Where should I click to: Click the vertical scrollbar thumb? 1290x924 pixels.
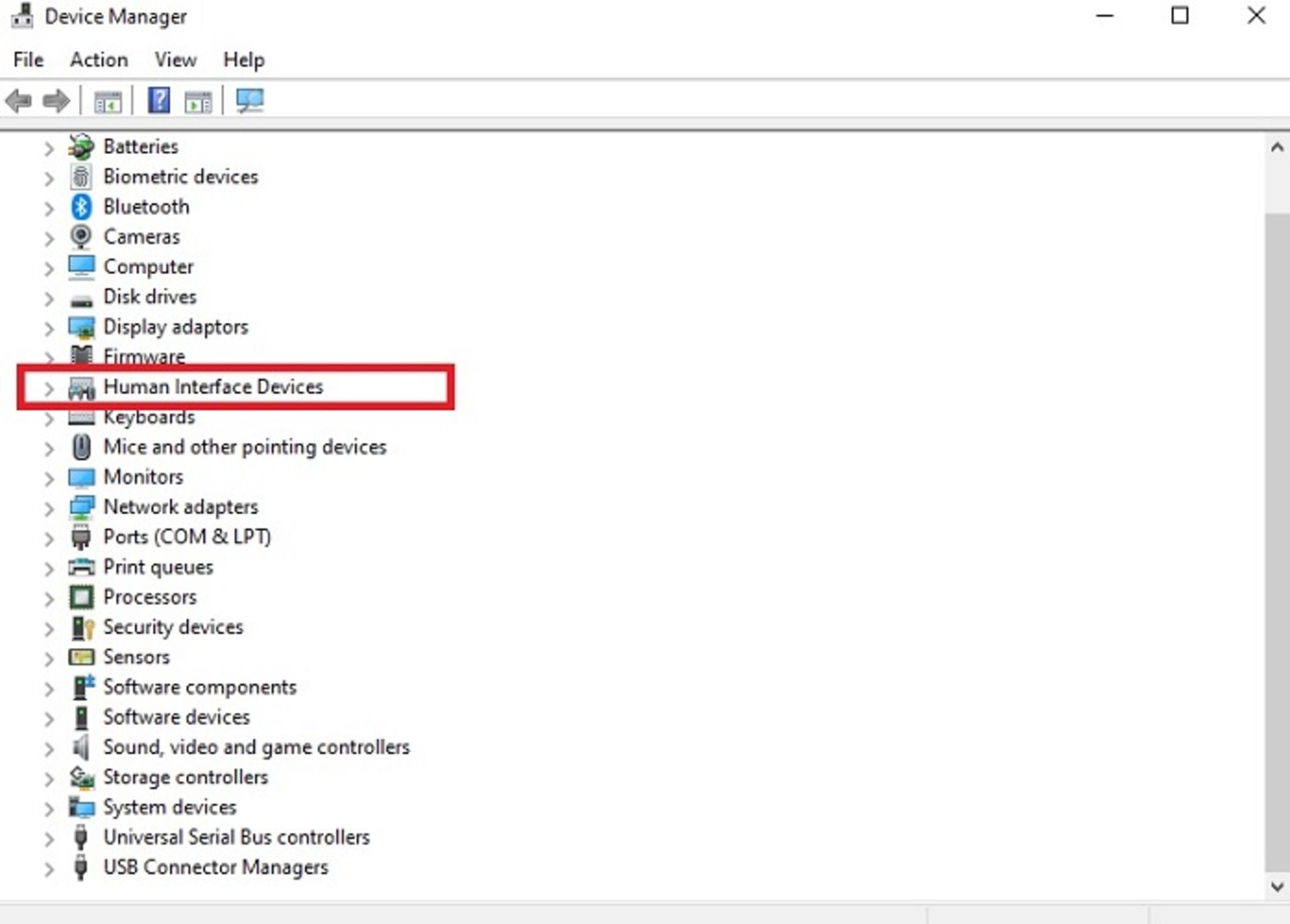pyautogui.click(x=1277, y=542)
